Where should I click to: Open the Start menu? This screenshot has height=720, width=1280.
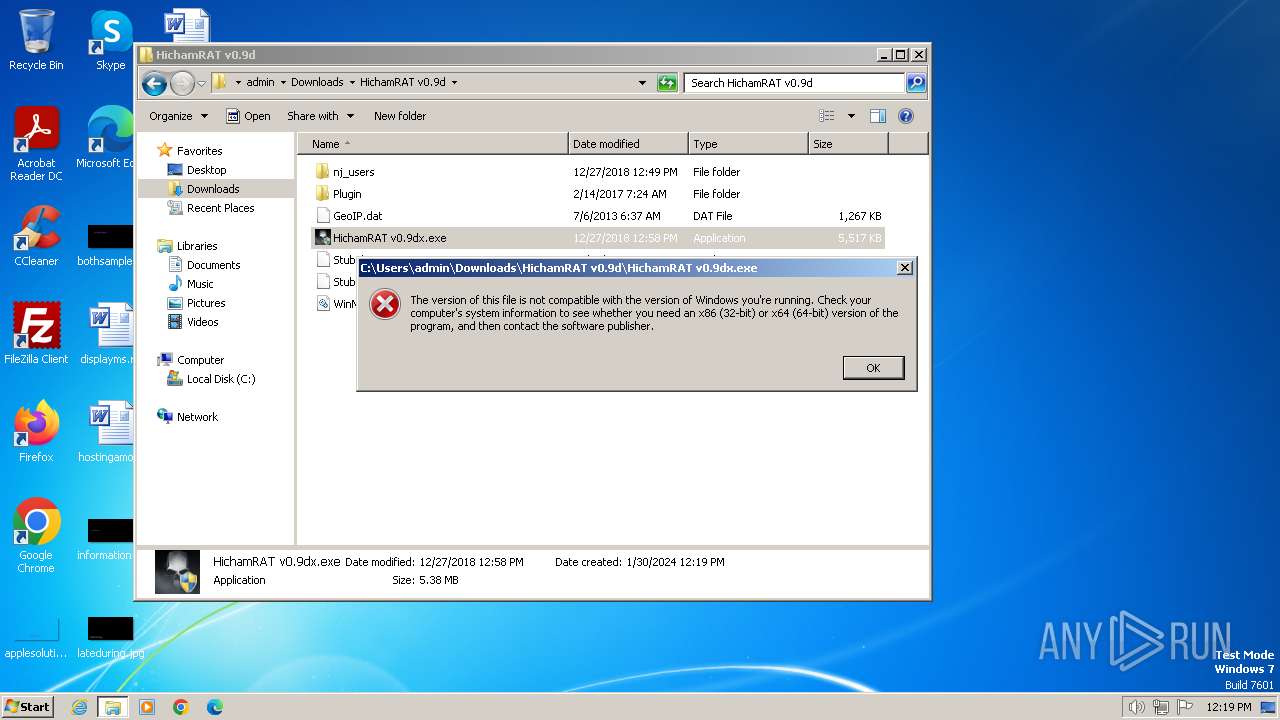pos(27,706)
